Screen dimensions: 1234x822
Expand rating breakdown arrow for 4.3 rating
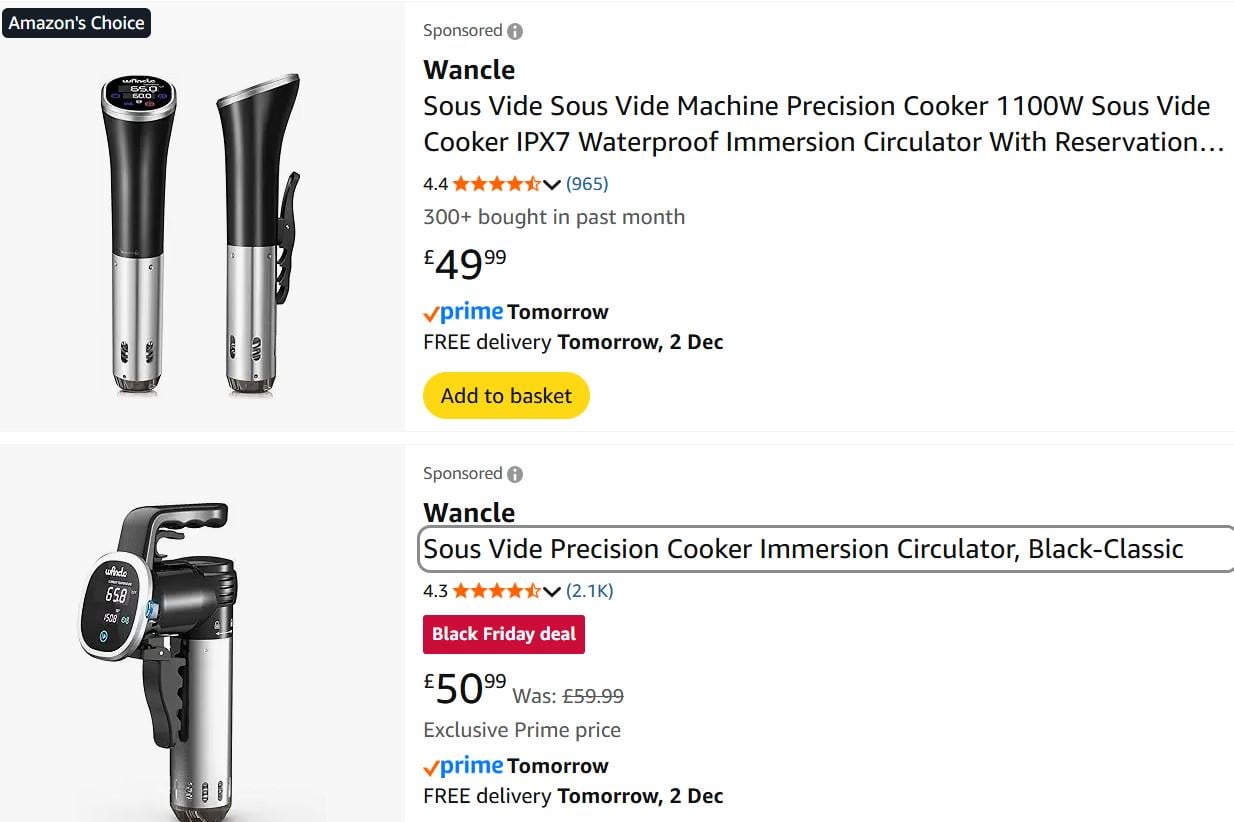pyautogui.click(x=552, y=592)
